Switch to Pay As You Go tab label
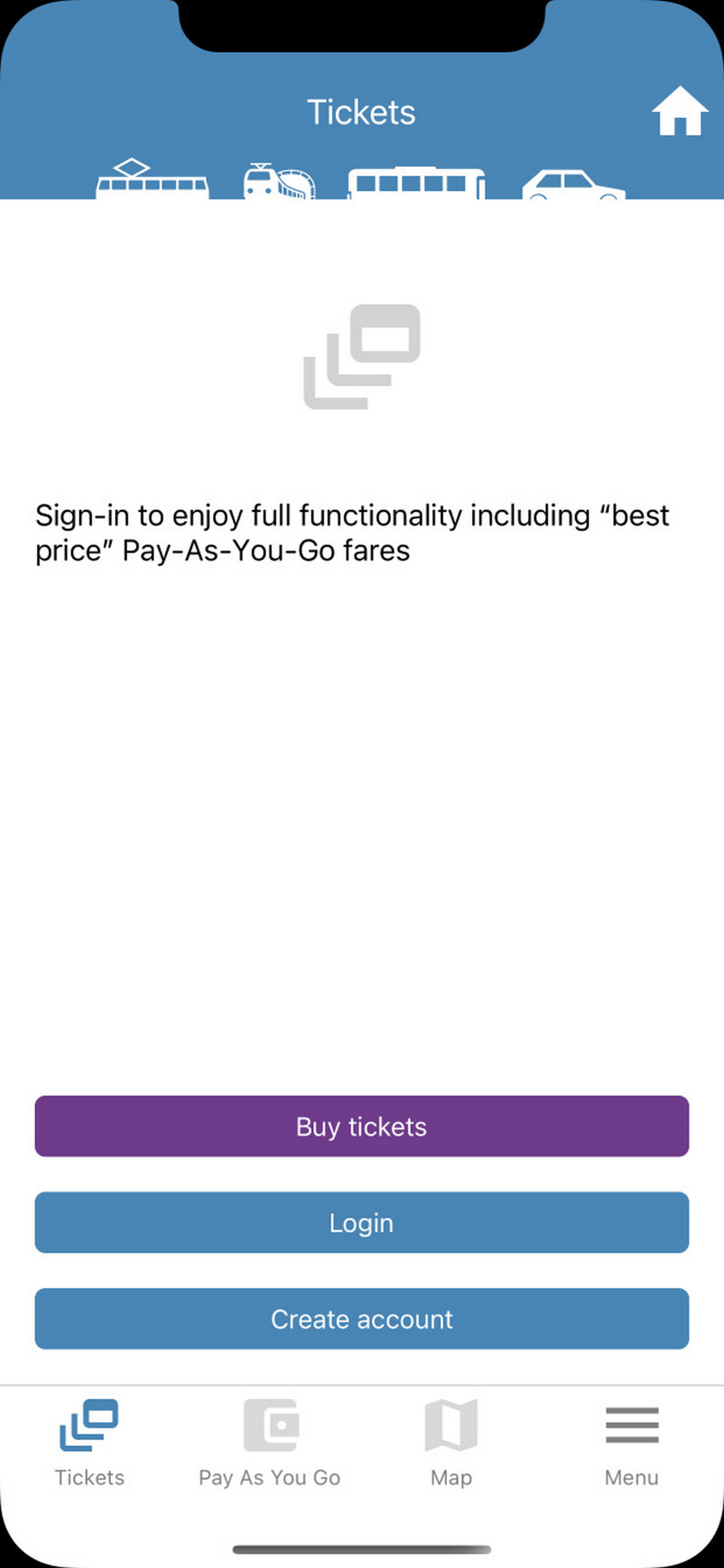724x1568 pixels. coord(270,1478)
